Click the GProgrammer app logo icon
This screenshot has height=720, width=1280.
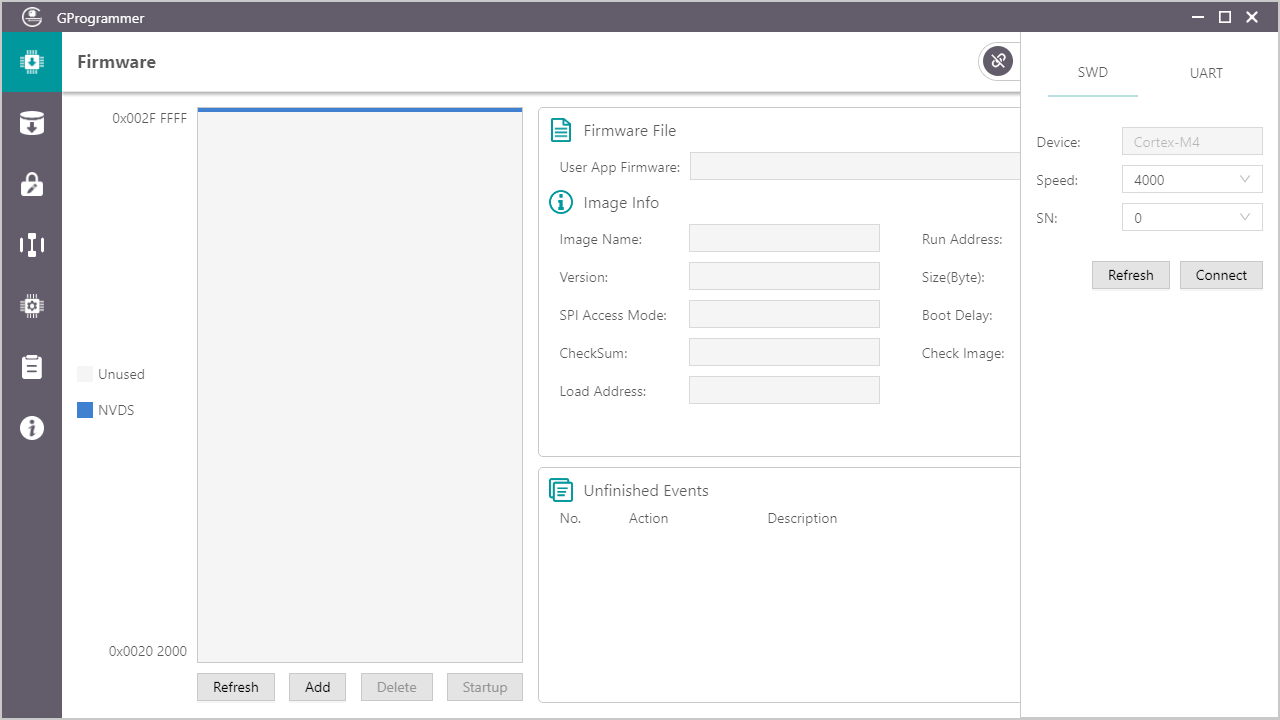click(32, 17)
